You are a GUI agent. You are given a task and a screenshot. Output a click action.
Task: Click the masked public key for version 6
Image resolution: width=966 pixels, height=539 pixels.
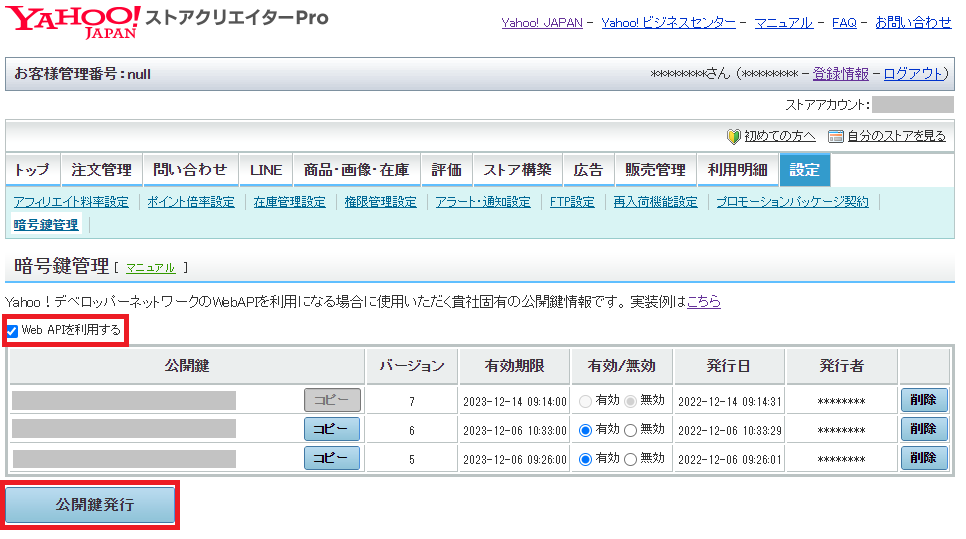(124, 429)
